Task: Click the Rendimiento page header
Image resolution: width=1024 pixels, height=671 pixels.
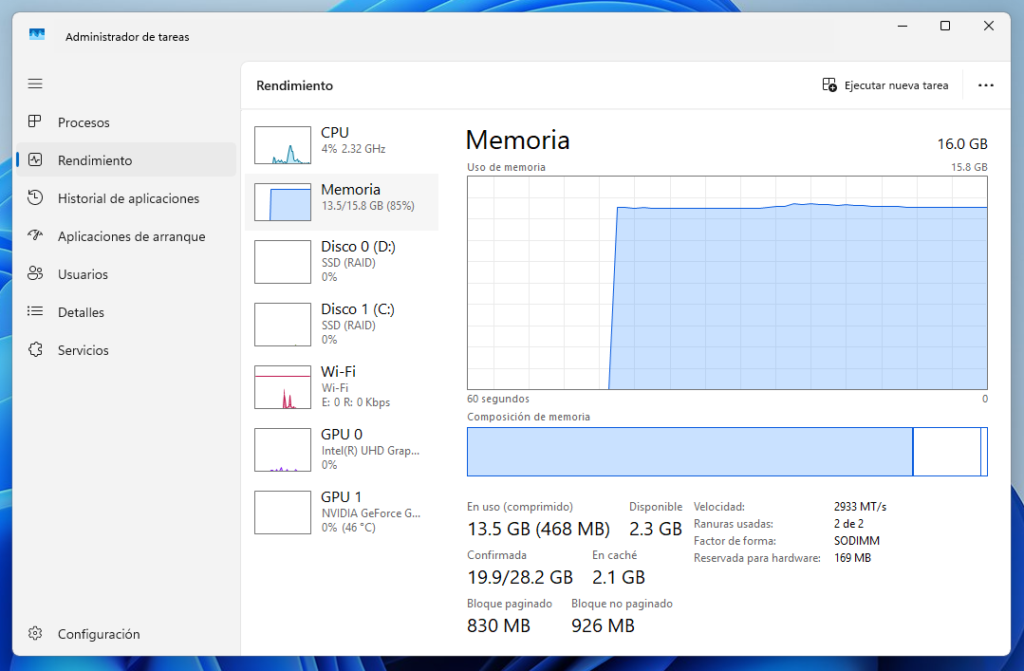Action: click(x=295, y=86)
